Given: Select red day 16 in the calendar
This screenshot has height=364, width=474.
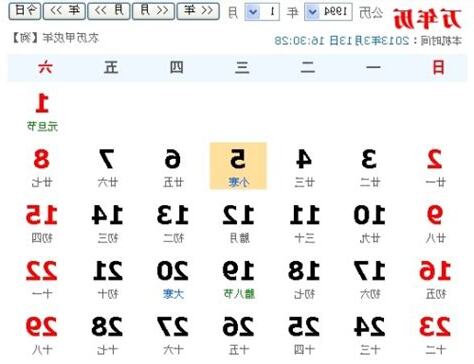Looking at the screenshot, I should coord(435,279).
